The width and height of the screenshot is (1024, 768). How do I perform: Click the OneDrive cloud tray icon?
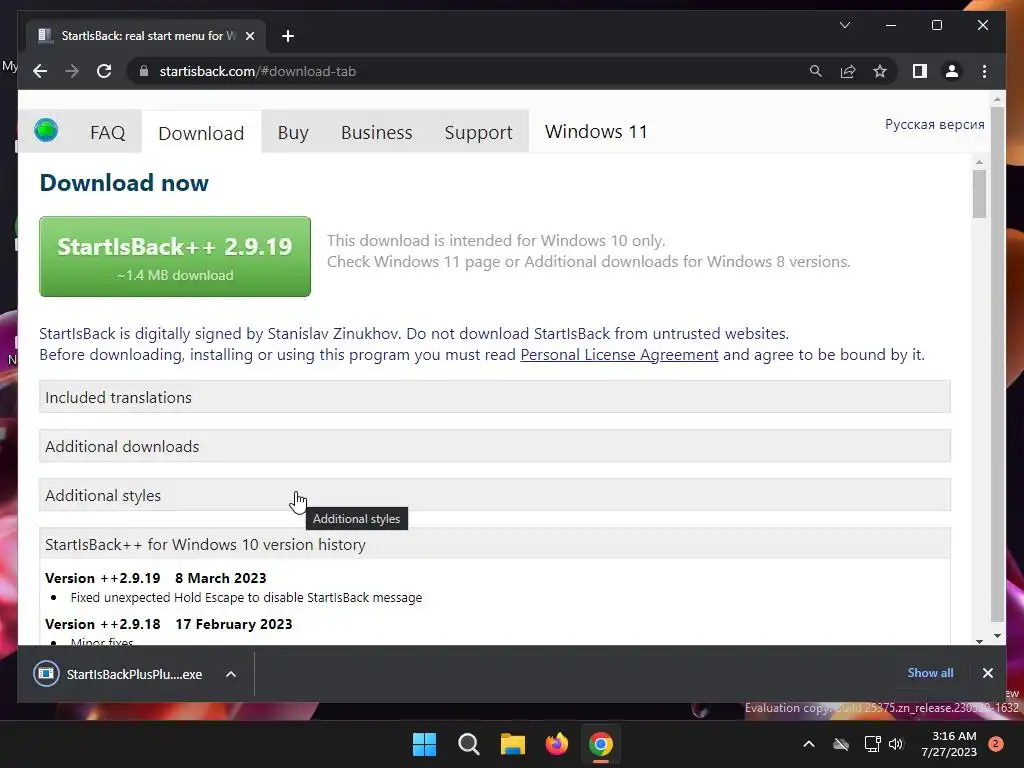tap(841, 744)
